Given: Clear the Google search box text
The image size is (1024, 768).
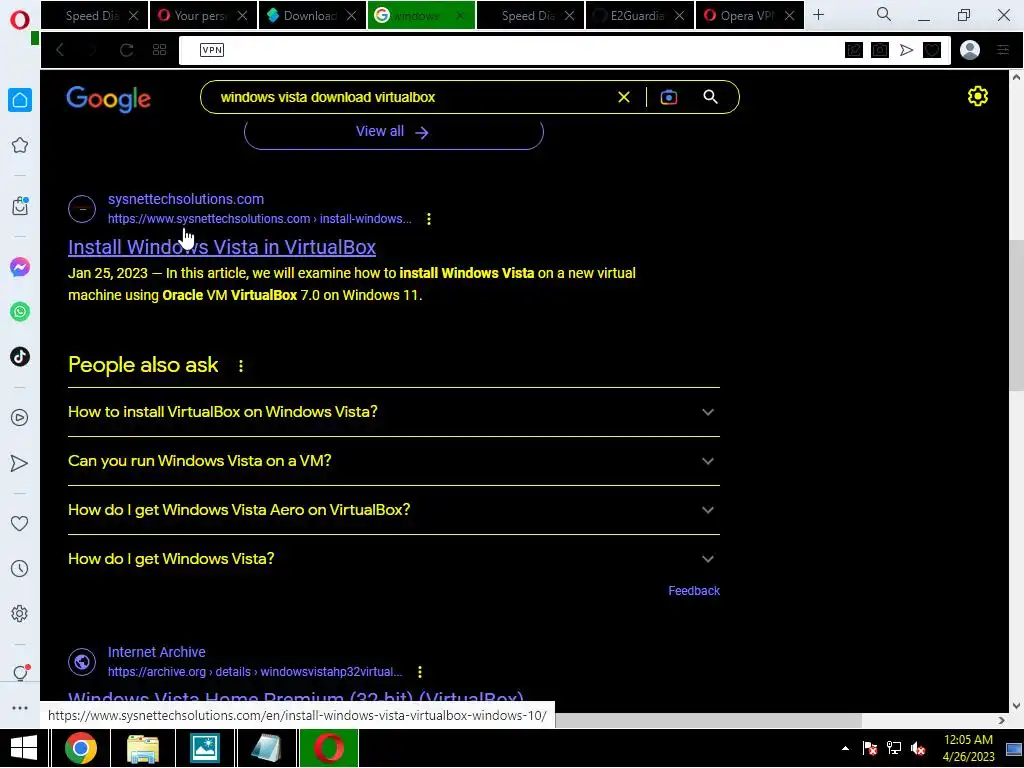Looking at the screenshot, I should [624, 97].
